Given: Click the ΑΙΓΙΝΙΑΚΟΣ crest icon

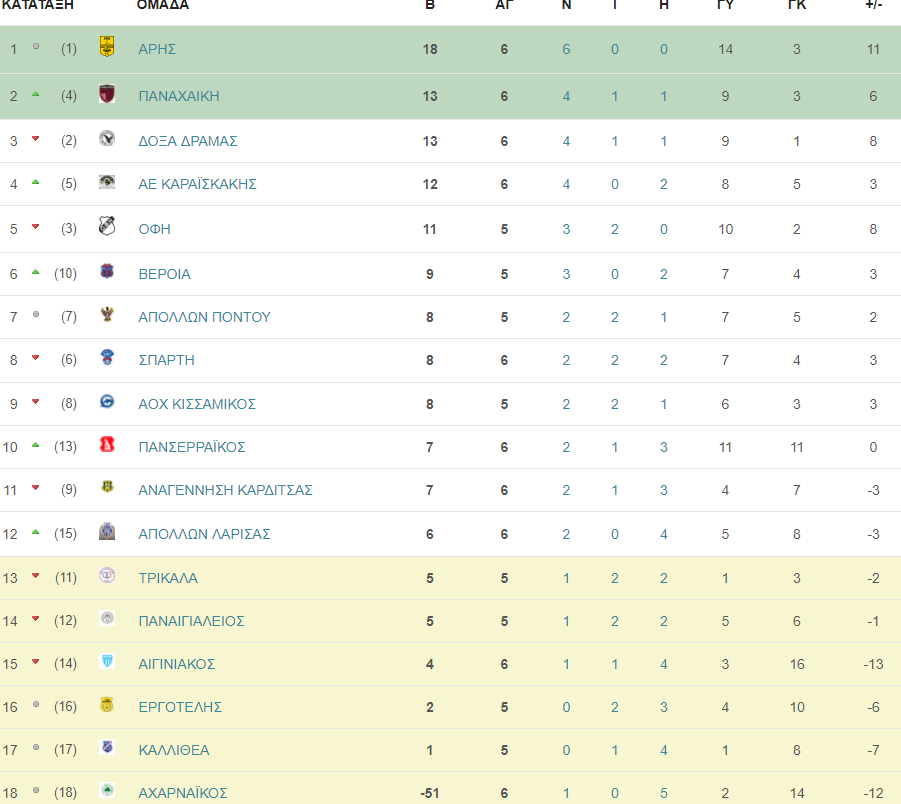Looking at the screenshot, I should click(x=107, y=661).
